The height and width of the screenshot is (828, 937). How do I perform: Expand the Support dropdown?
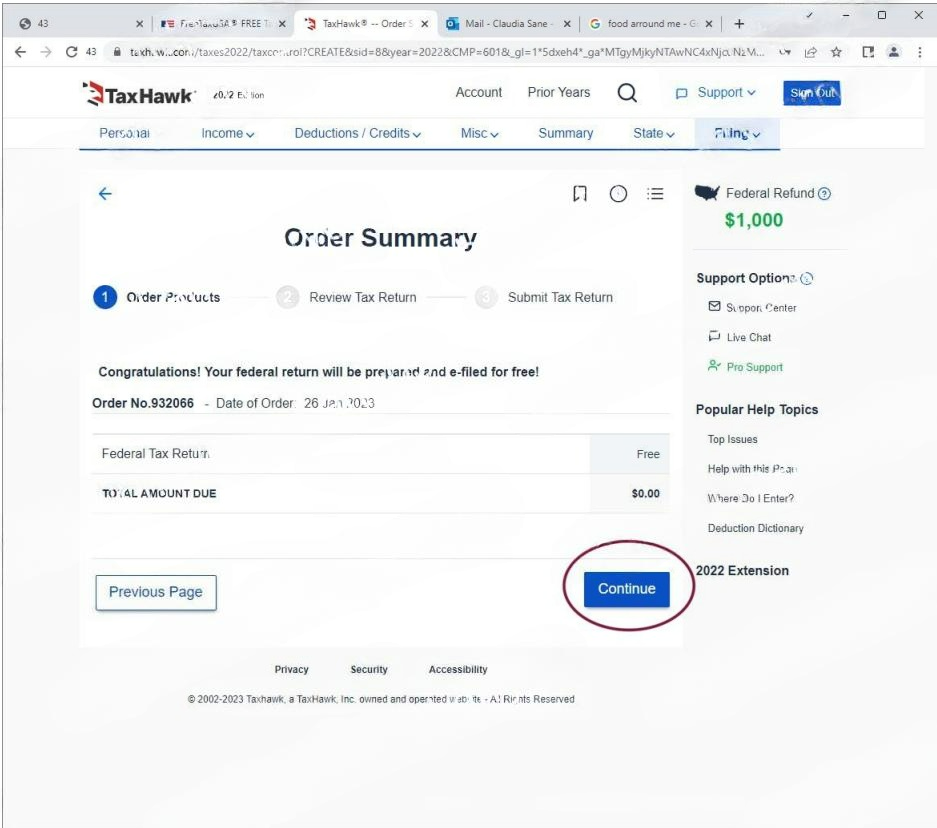tap(716, 93)
